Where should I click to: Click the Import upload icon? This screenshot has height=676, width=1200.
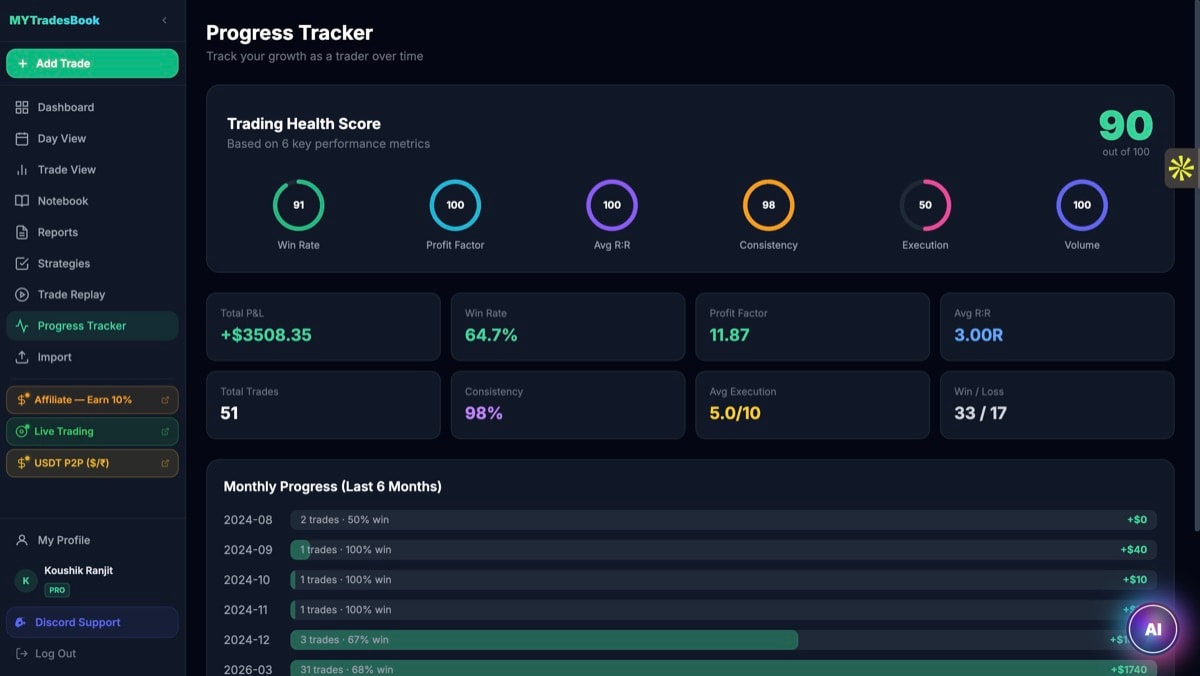click(x=22, y=357)
